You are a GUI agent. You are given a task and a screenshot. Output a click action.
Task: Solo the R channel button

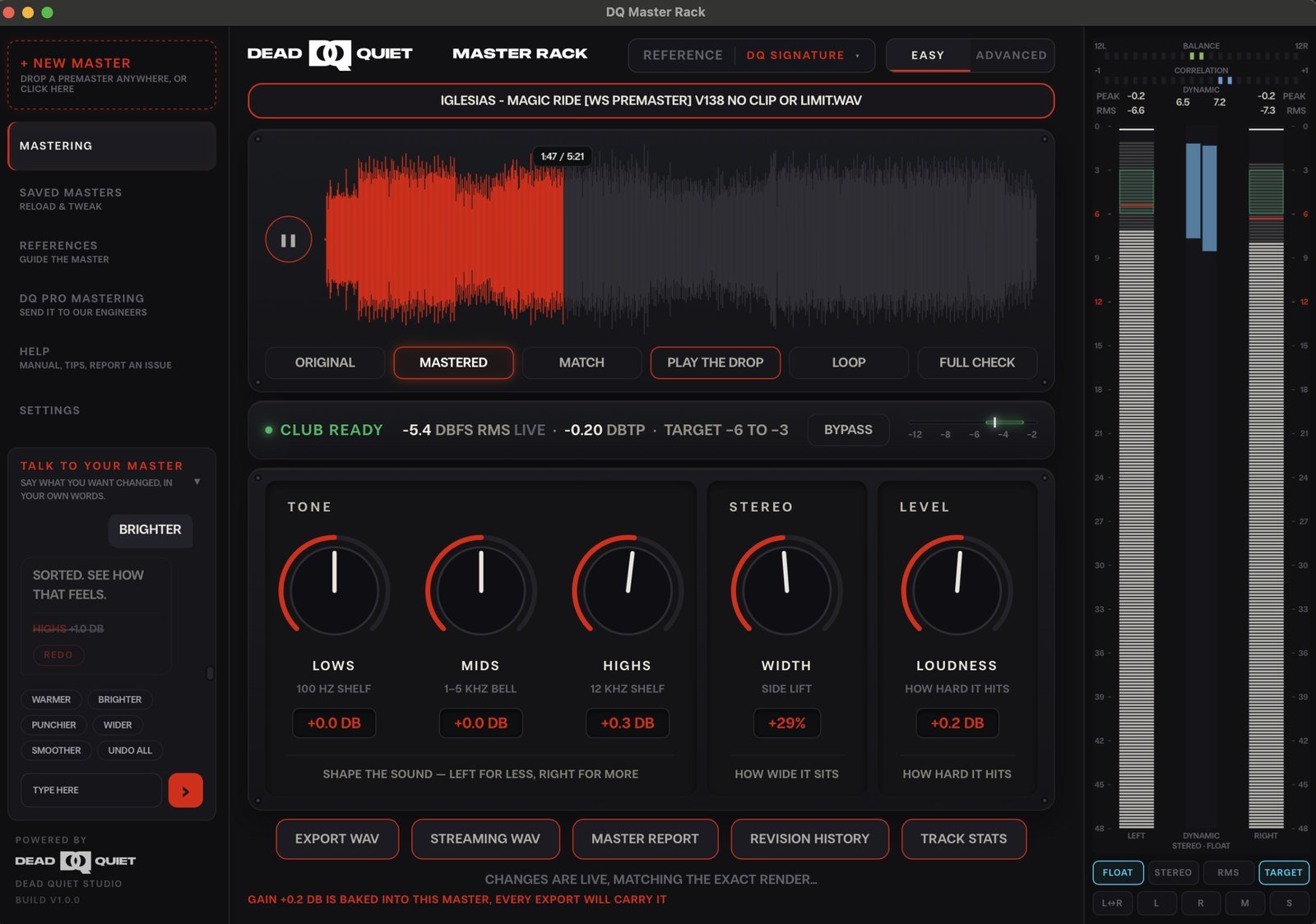click(1201, 903)
